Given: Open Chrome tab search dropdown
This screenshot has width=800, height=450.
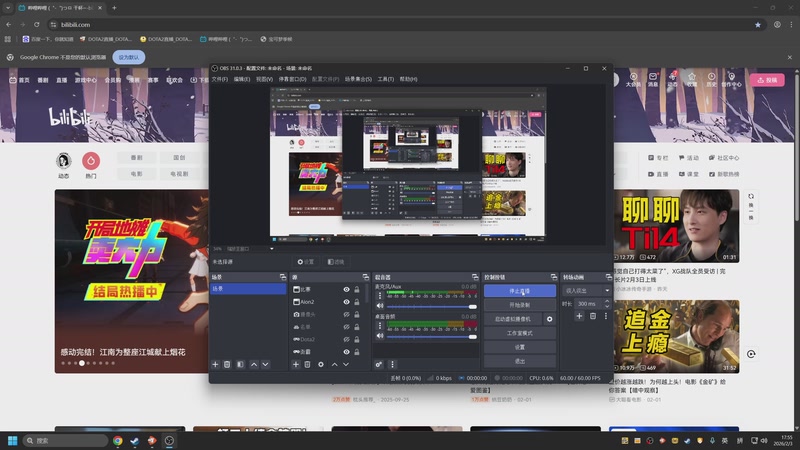Looking at the screenshot, I should (8, 8).
